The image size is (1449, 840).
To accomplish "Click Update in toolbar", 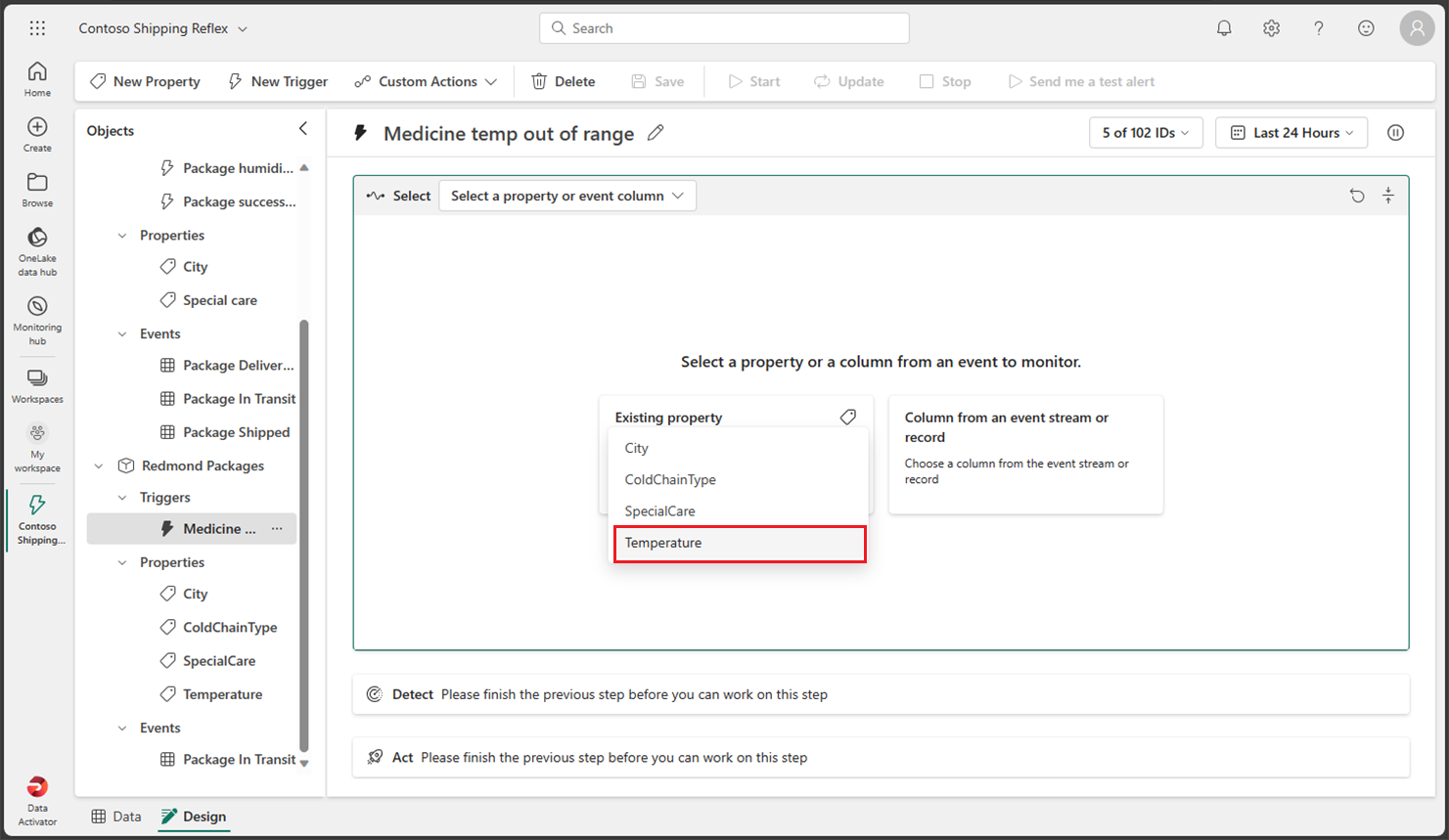I will (848, 81).
